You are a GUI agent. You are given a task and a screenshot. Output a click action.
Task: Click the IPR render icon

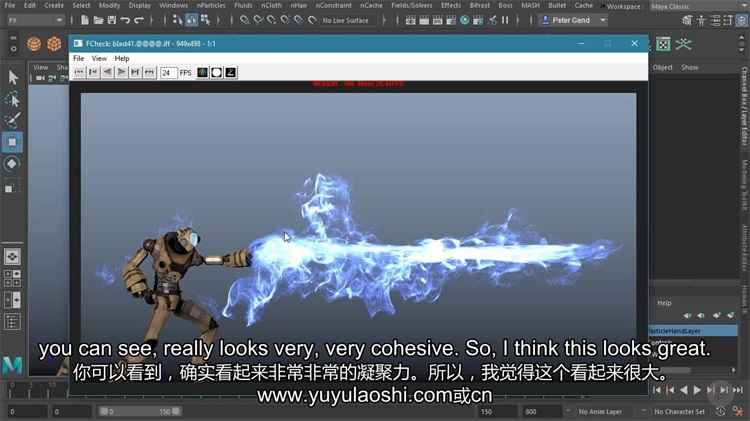[437, 20]
